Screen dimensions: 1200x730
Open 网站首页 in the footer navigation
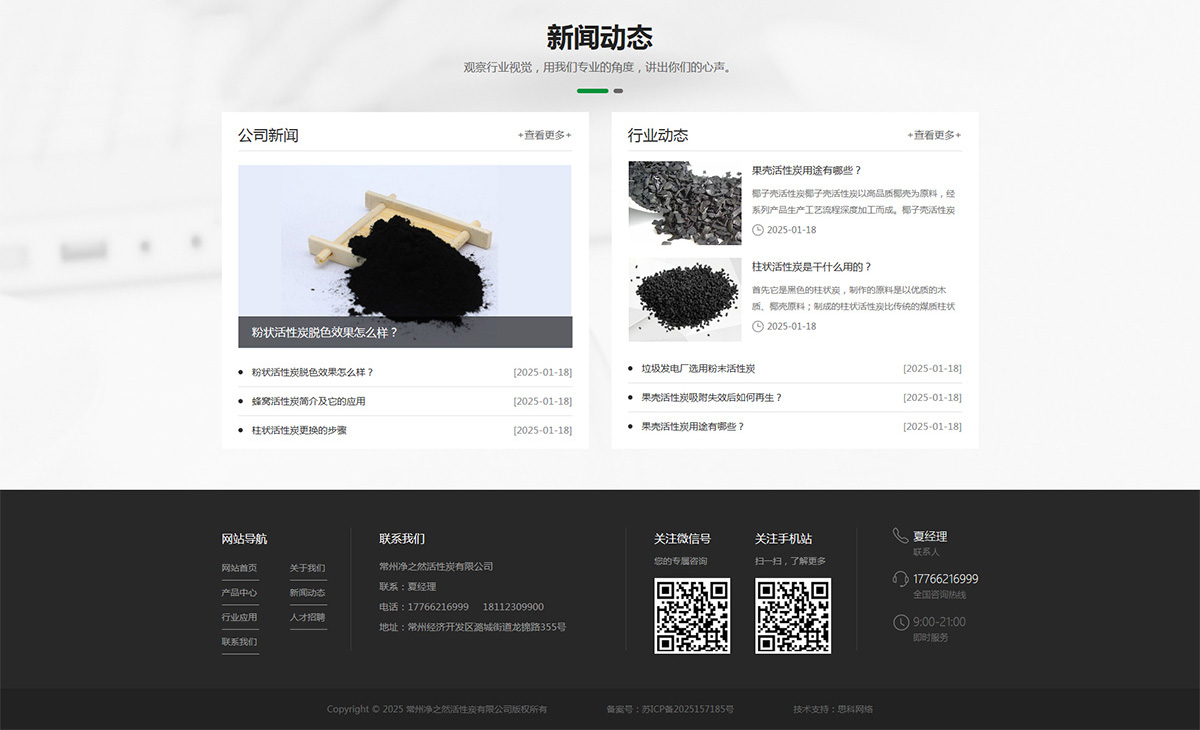coord(239,569)
